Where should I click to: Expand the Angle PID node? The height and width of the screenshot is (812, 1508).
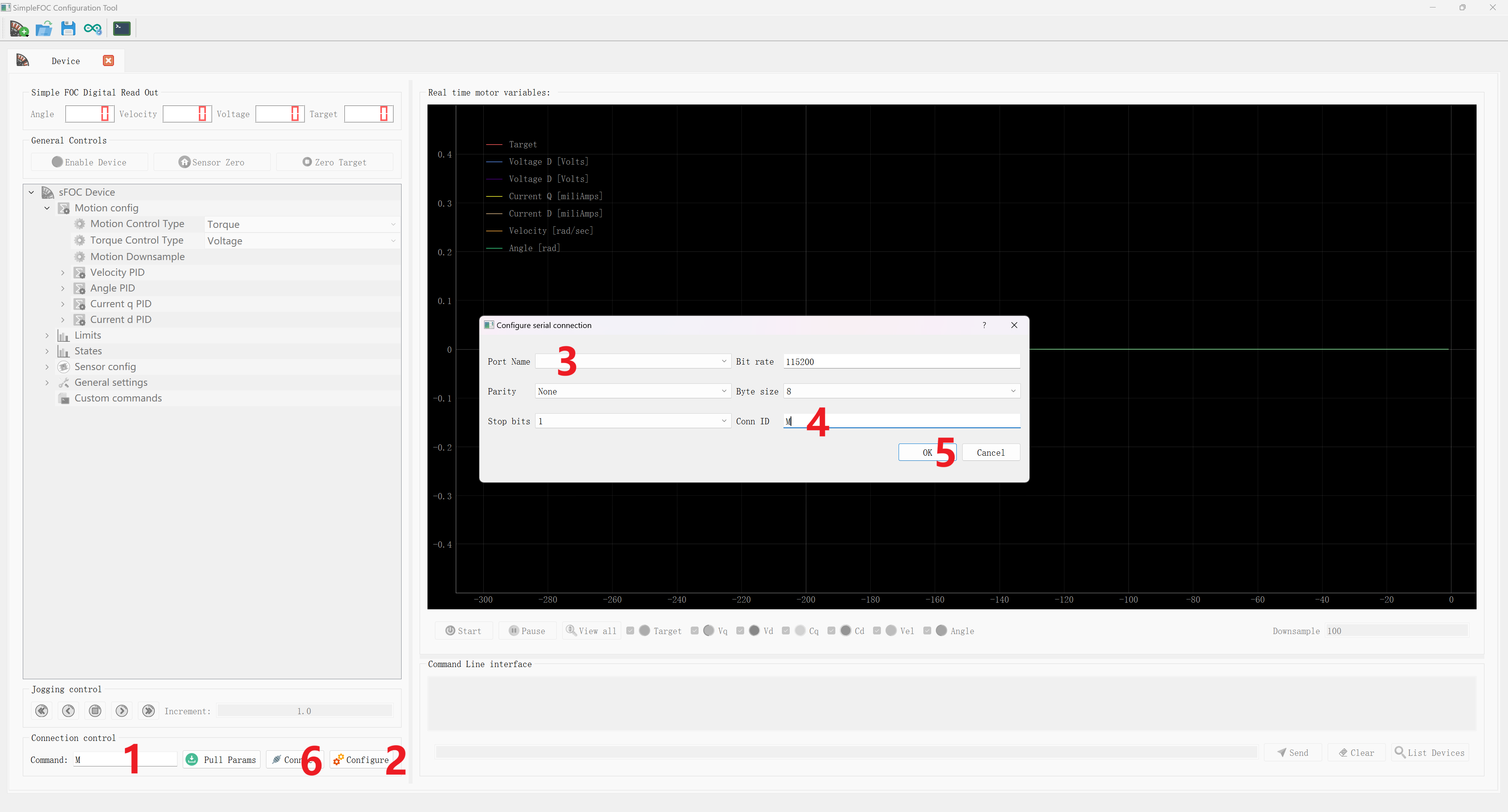[x=63, y=288]
